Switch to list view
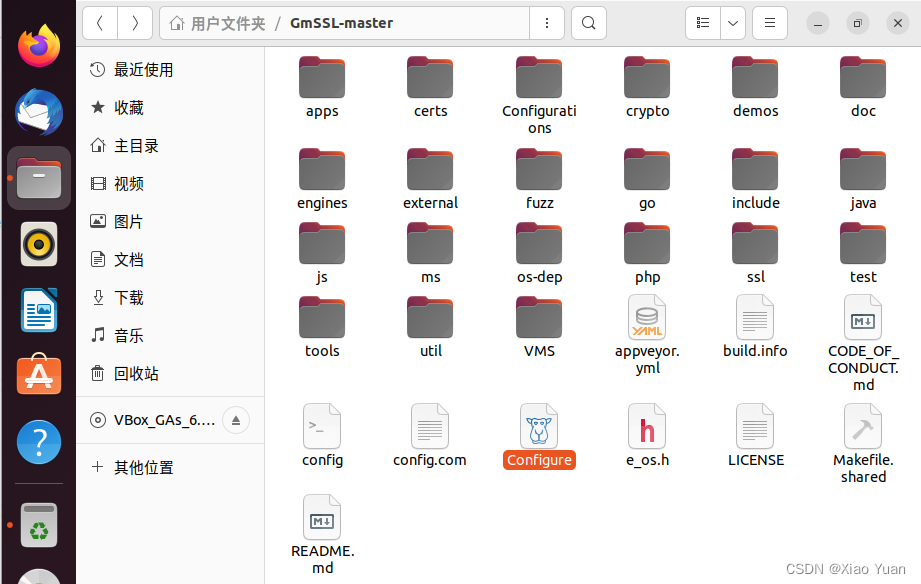Viewport: 921px width, 584px height. pos(702,23)
